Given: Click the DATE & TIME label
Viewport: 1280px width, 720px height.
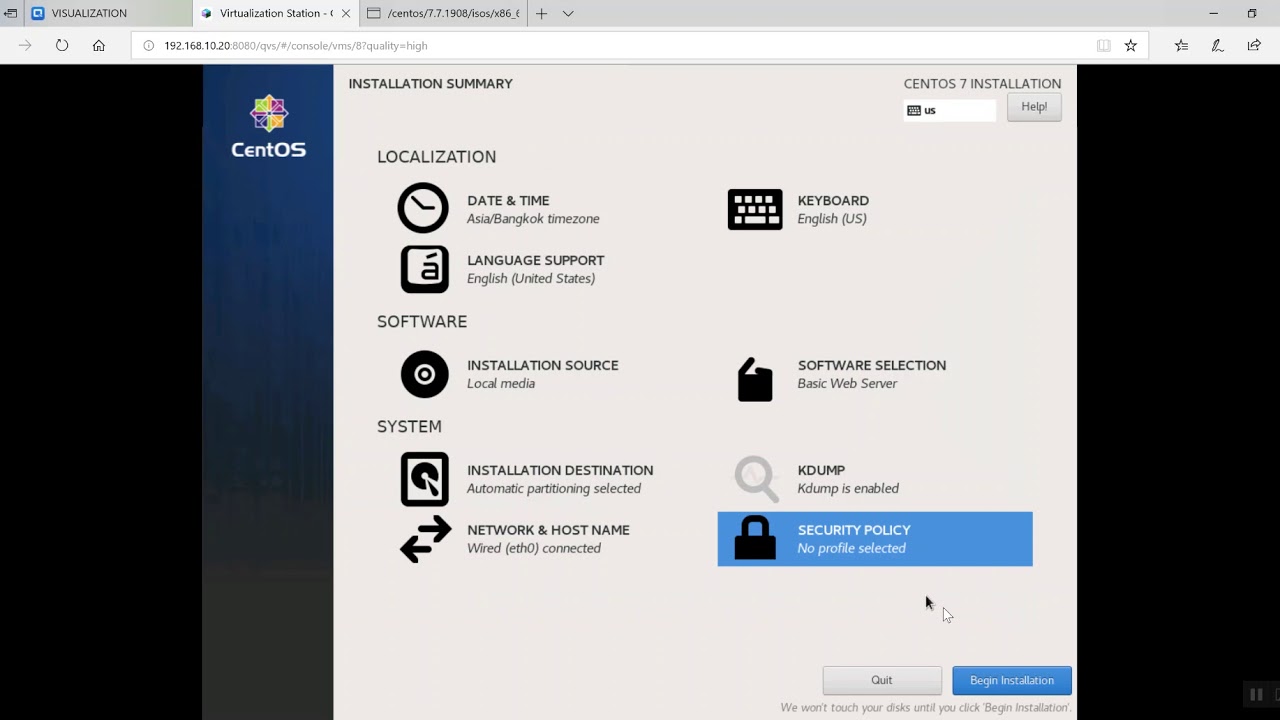Looking at the screenshot, I should tap(508, 201).
